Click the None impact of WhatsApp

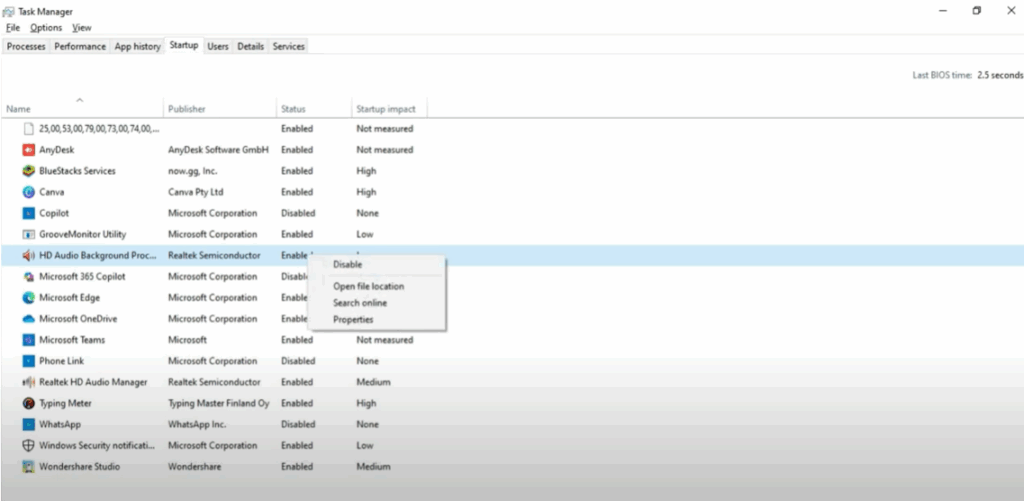pos(368,425)
